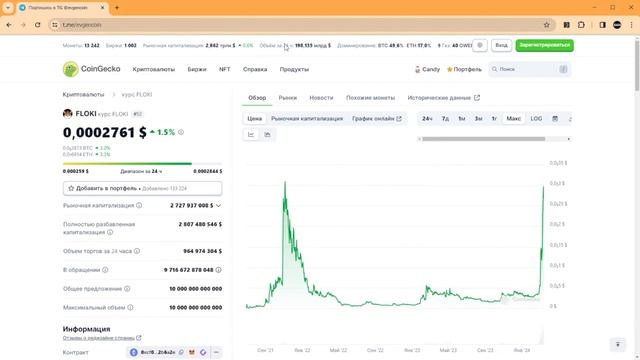The image size is (640, 360).
Task: Click the Ethereum chain icon in contract row
Action: click(133, 352)
